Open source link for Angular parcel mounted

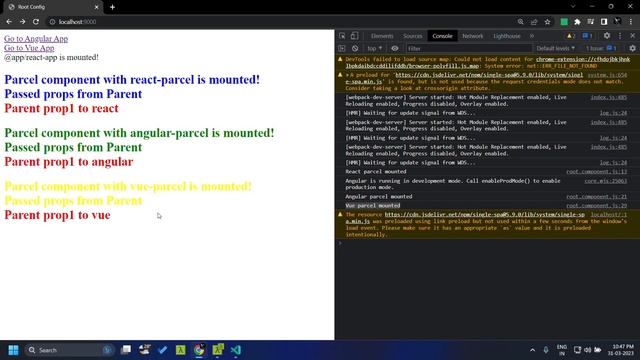(x=597, y=197)
